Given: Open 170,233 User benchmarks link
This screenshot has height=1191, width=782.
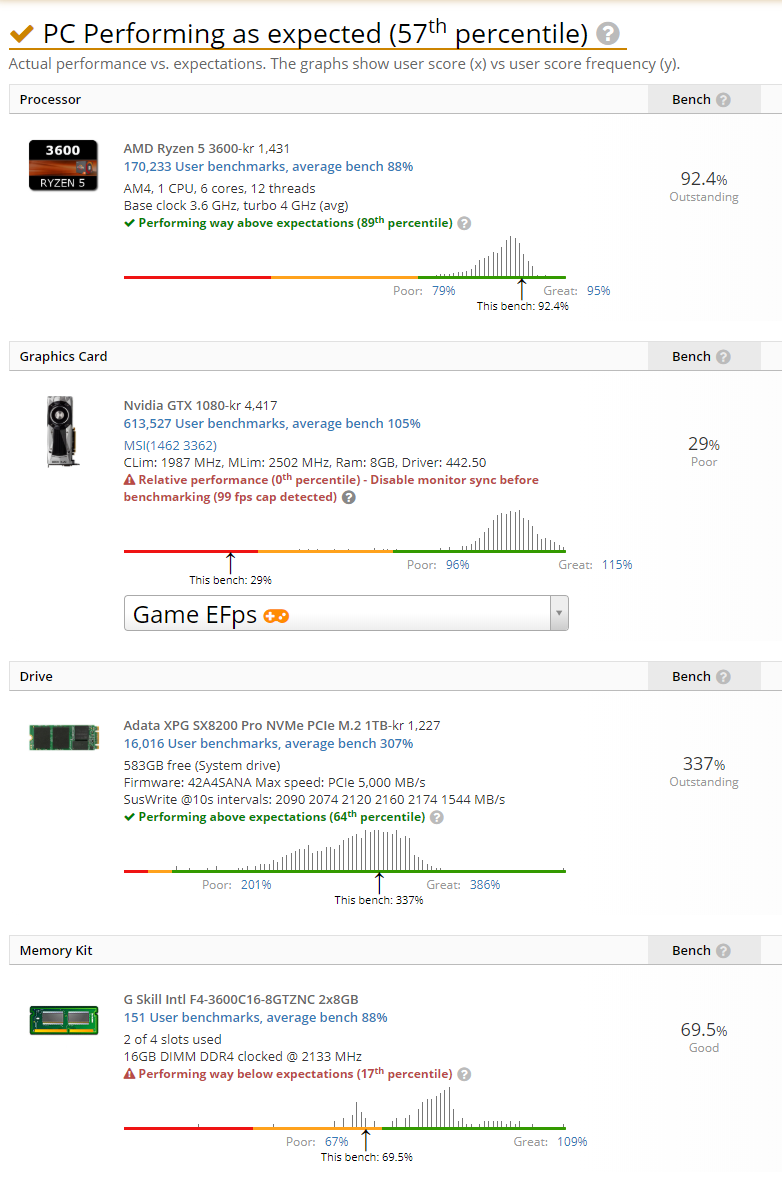Looking at the screenshot, I should pos(268,166).
